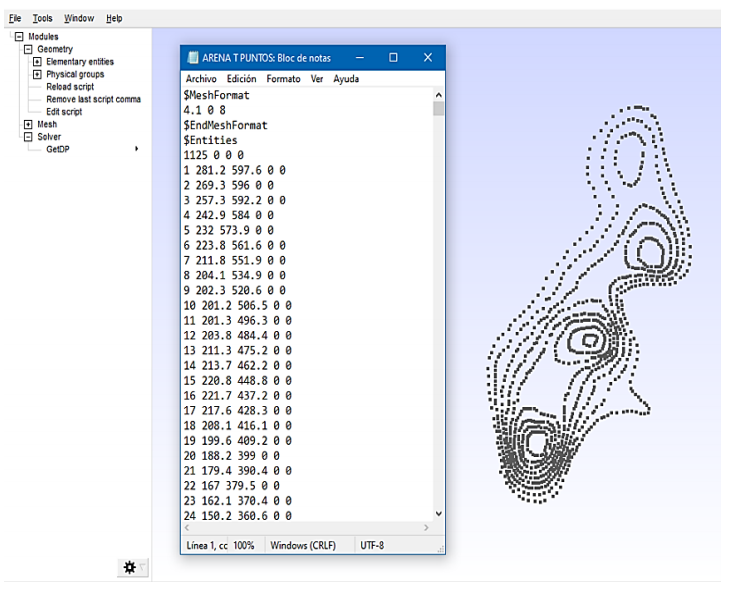The image size is (733, 589).
Task: Click Remove last script command entry
Action: (x=93, y=99)
